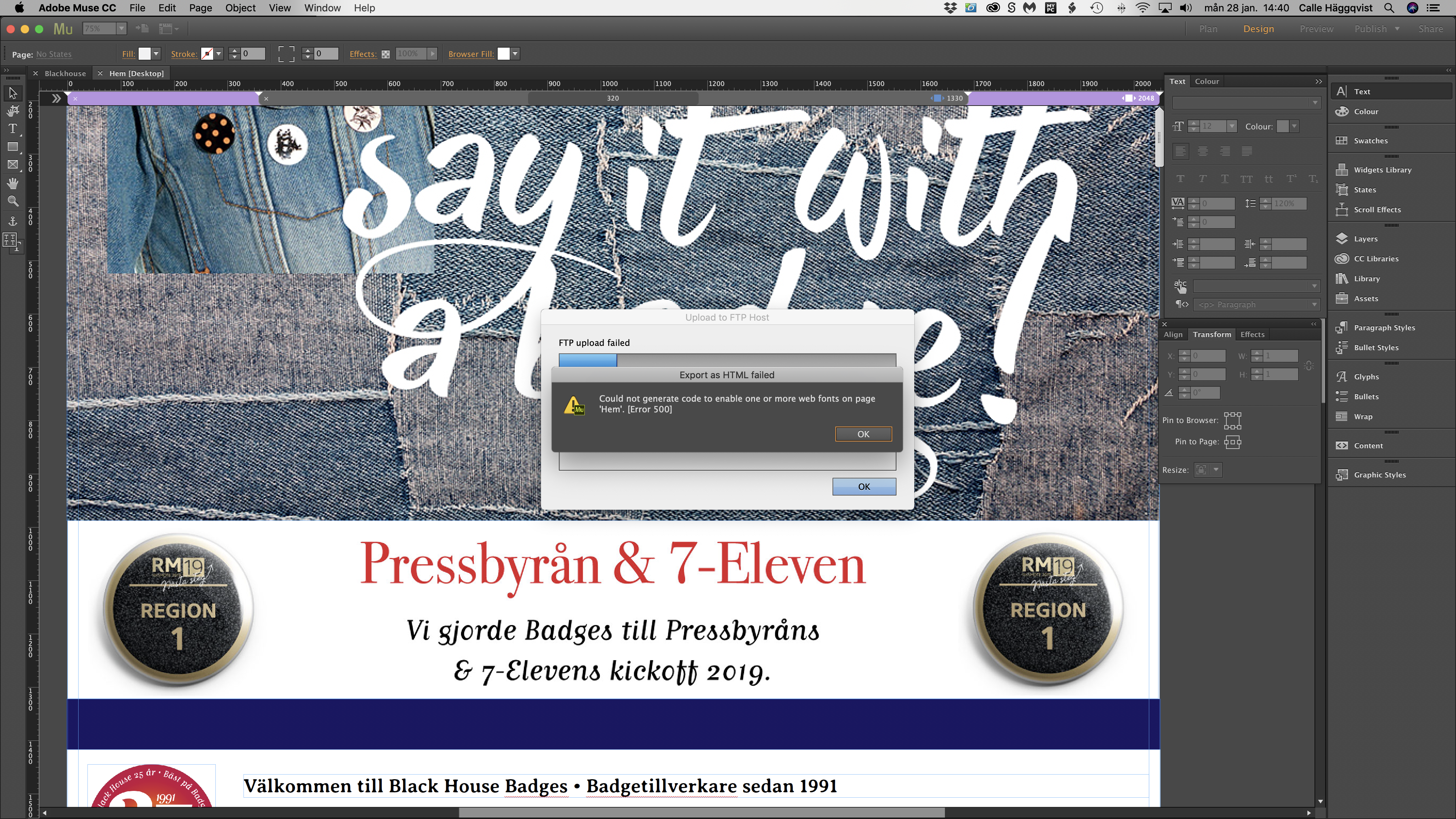
Task: Click the No States page link
Action: (54, 54)
